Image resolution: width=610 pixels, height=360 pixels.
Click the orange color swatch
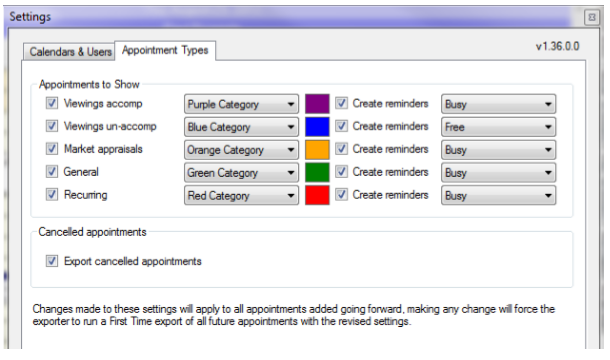click(x=317, y=150)
